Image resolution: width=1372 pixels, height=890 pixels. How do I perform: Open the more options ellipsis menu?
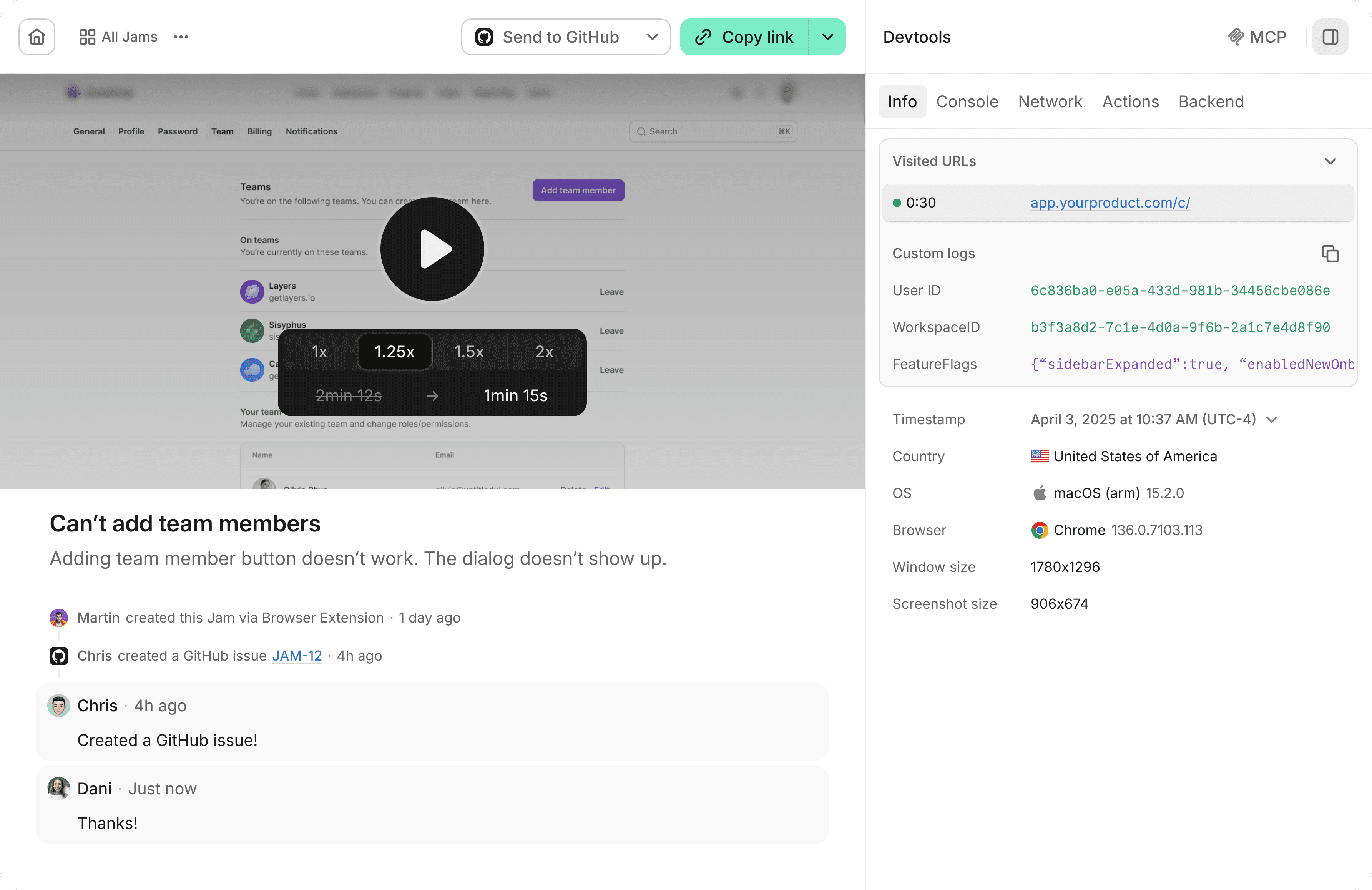pos(181,37)
